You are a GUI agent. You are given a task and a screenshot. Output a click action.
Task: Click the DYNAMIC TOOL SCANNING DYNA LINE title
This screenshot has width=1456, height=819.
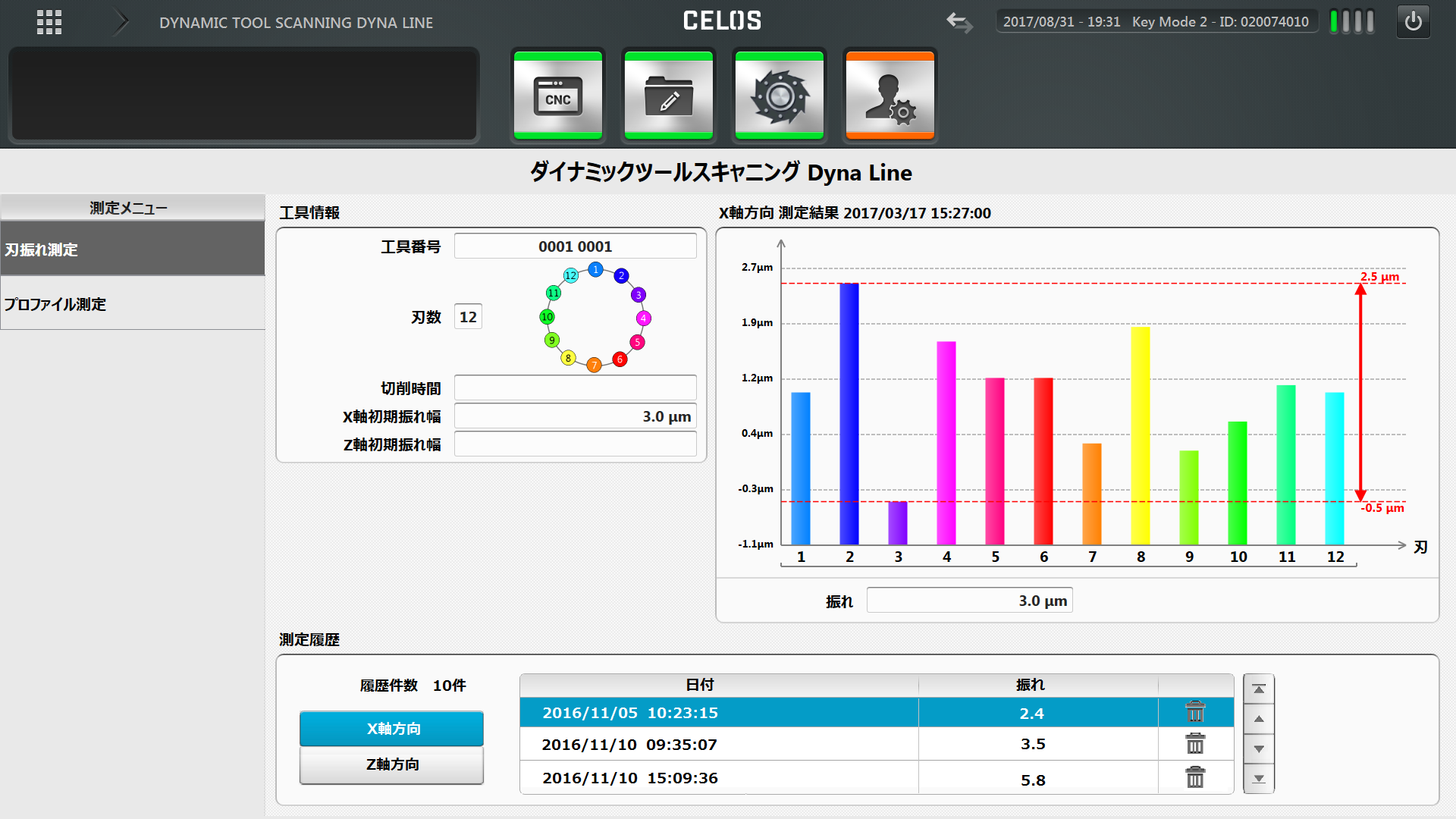[x=296, y=23]
